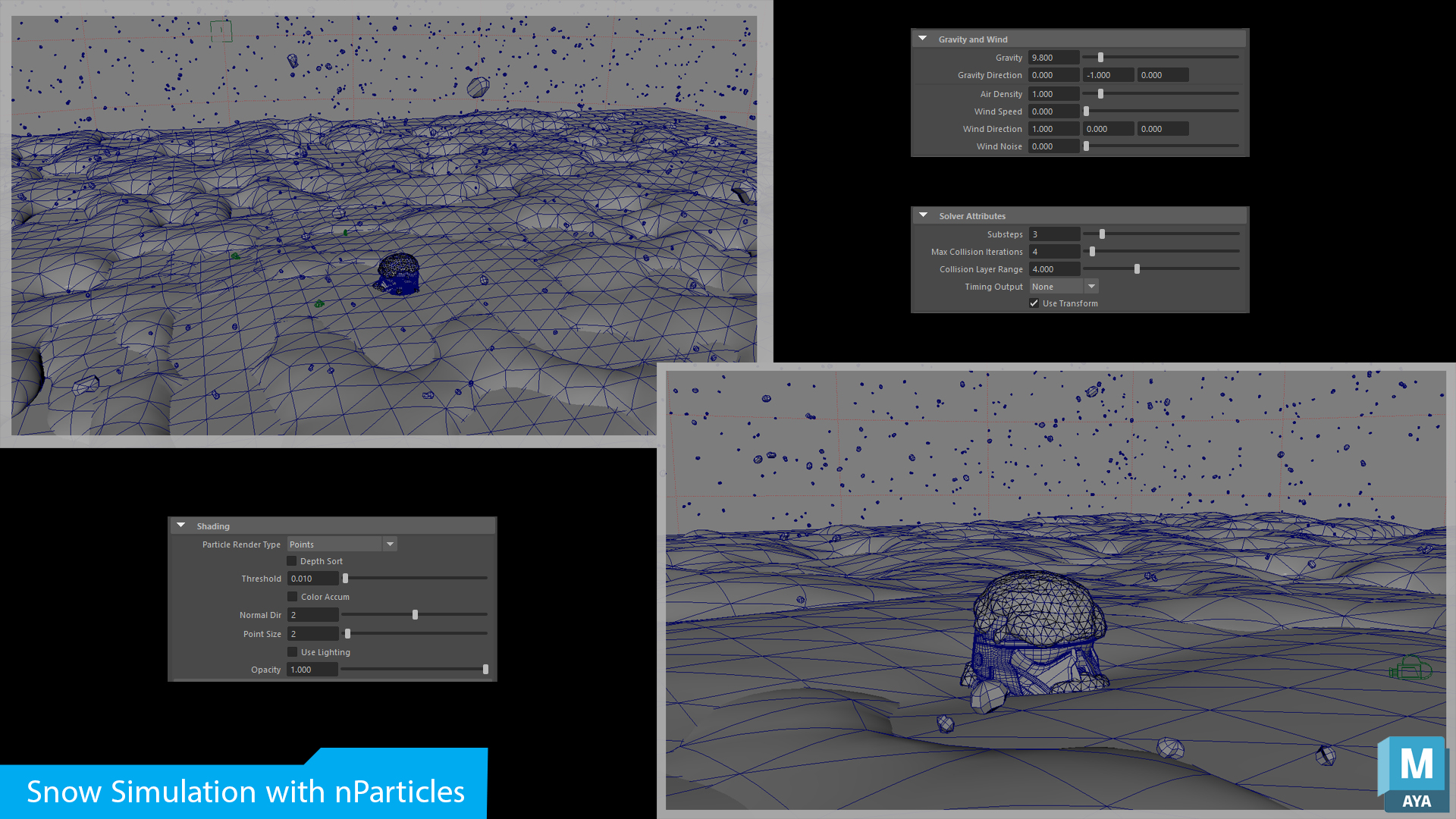Edit the Collision Layer Range value
This screenshot has width=1456, height=819.
(x=1053, y=268)
